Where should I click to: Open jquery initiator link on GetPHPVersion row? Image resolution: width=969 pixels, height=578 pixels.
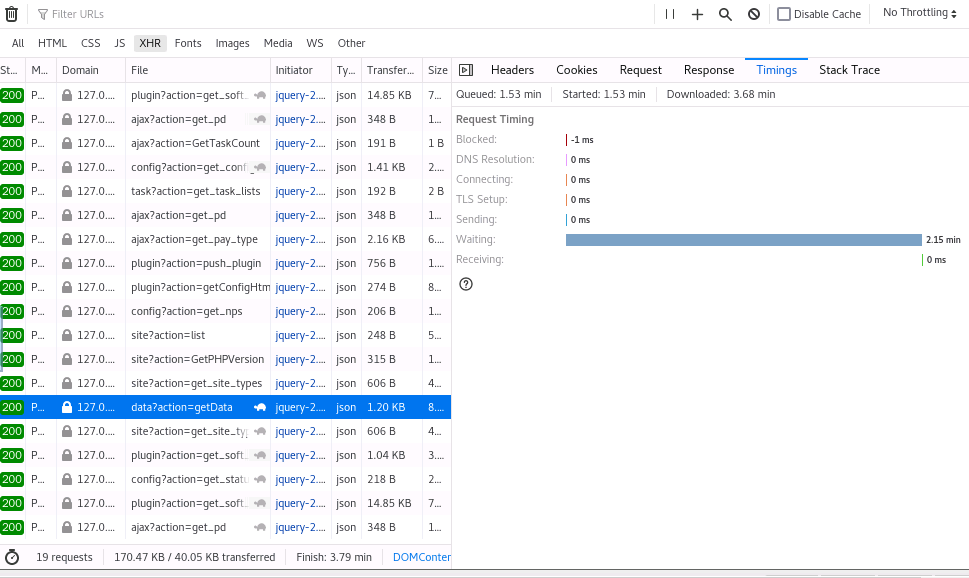(300, 359)
